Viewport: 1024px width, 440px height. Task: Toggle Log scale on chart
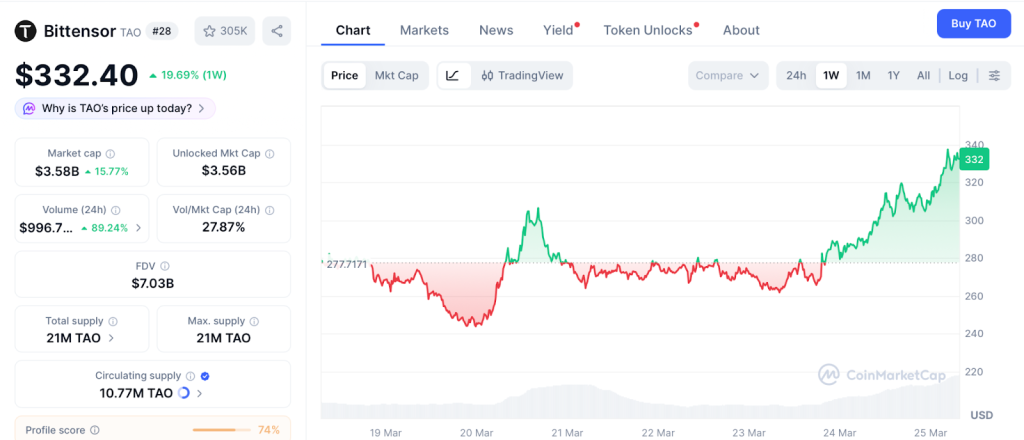click(958, 76)
